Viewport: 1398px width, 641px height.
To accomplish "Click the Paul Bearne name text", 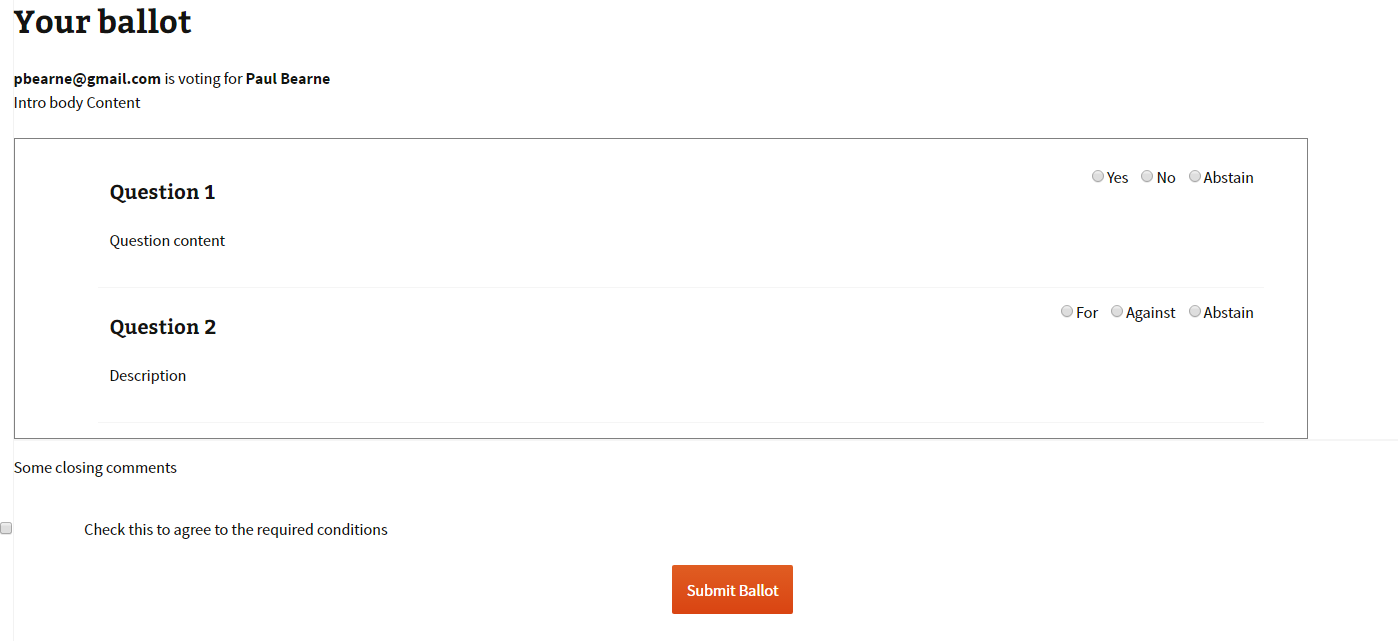I will coord(288,79).
